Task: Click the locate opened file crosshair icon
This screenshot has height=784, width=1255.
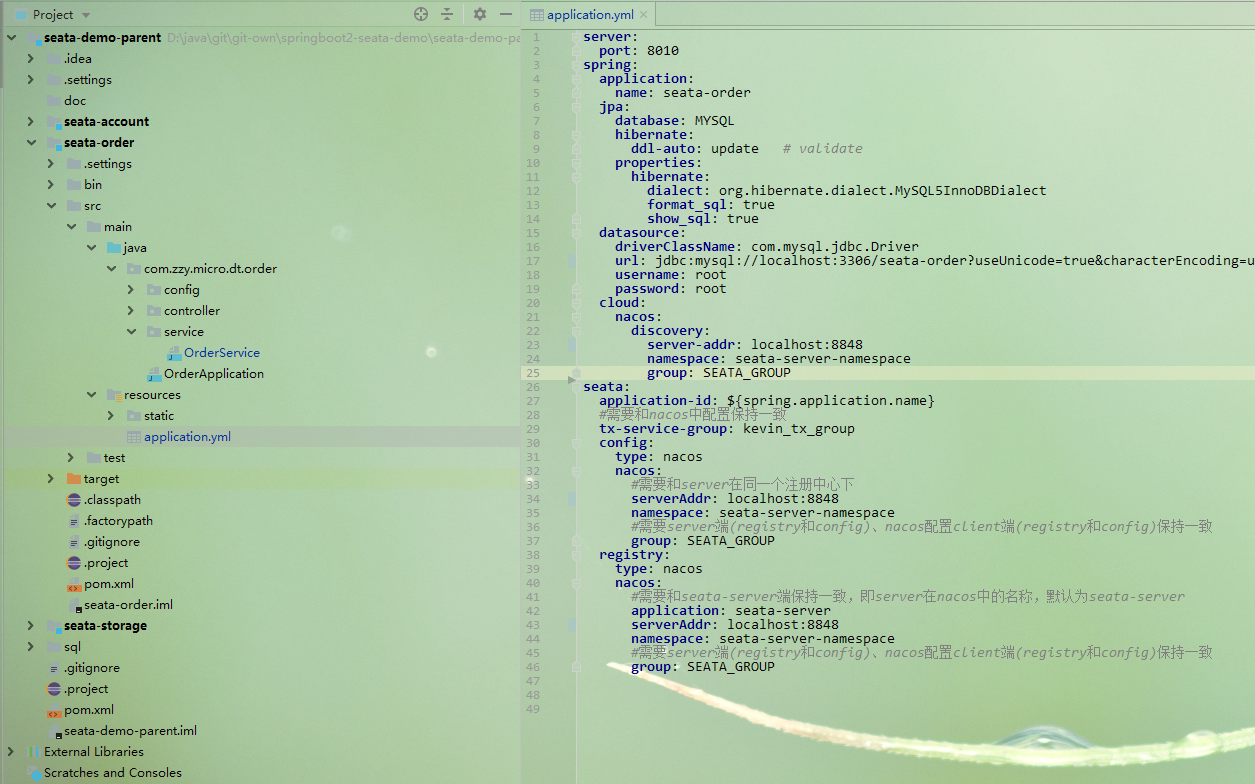Action: pos(421,14)
